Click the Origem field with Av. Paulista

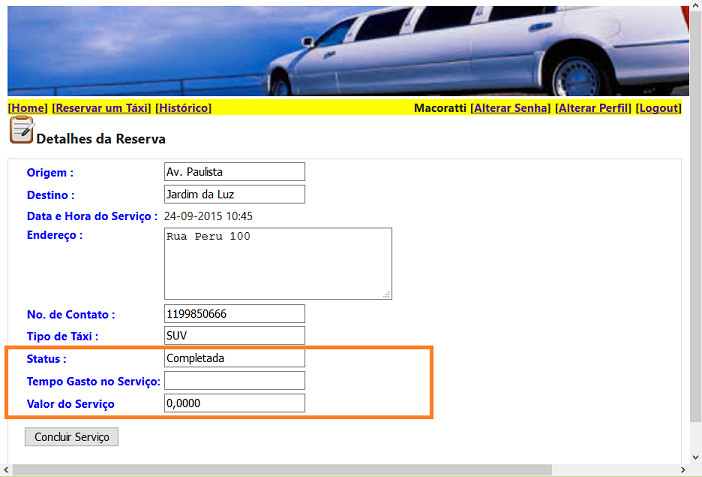coord(234,172)
